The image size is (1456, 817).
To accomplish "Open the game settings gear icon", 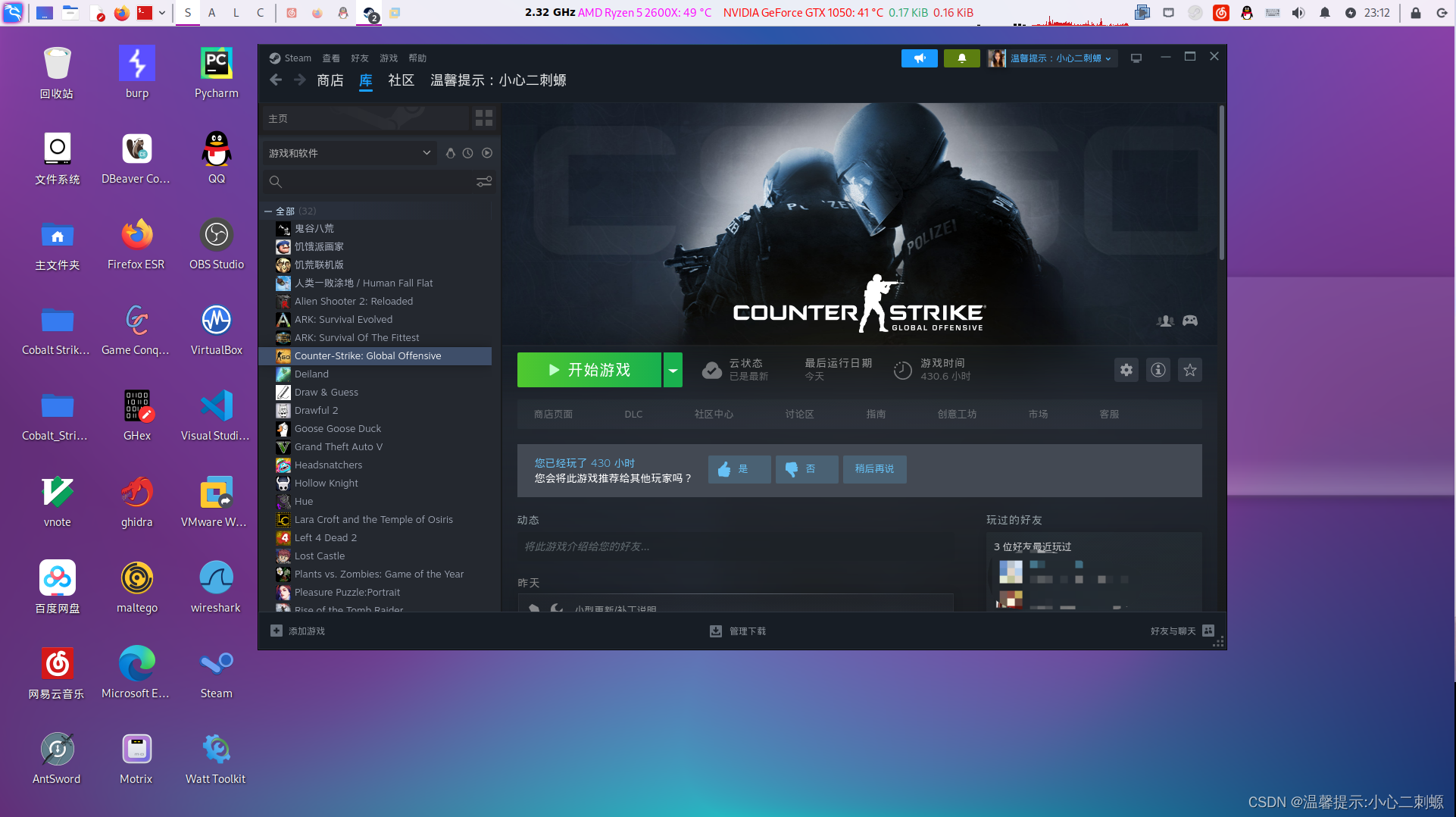I will point(1126,370).
